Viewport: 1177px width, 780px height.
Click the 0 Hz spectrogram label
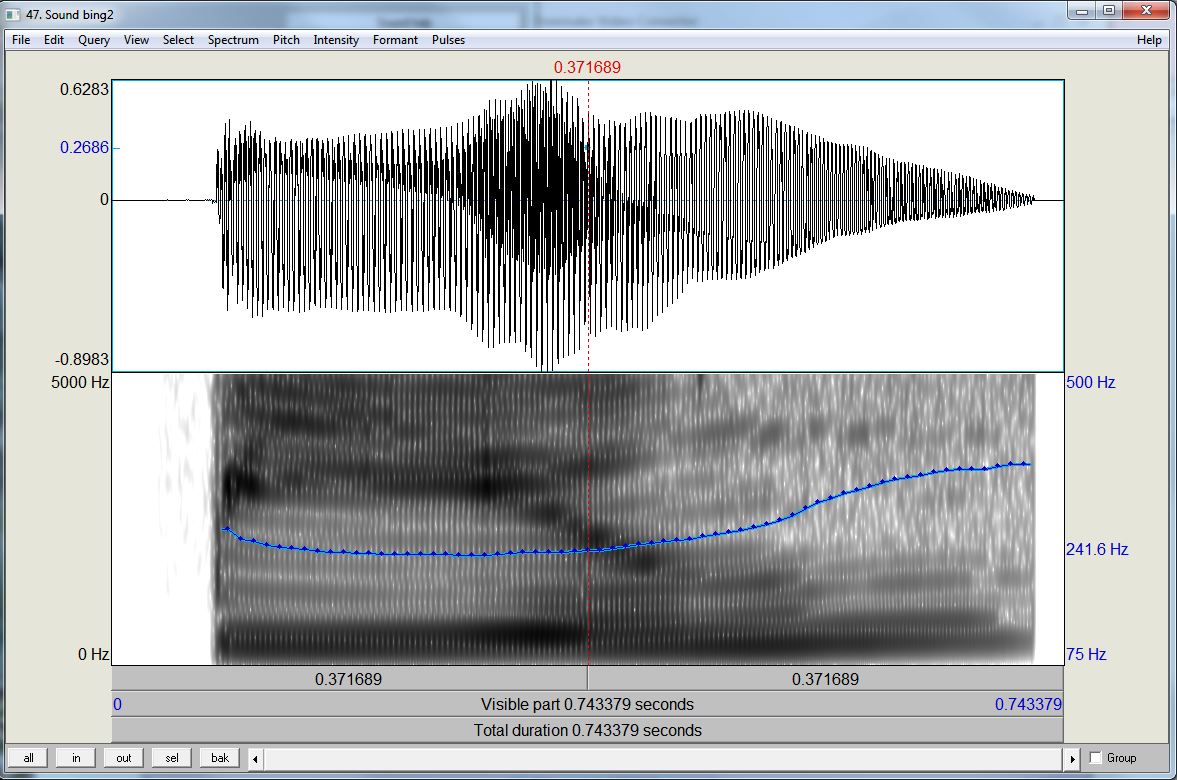click(x=94, y=654)
